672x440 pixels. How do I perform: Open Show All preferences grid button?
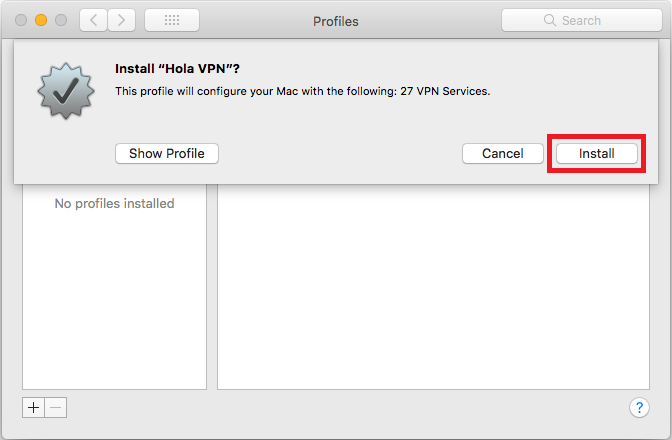tap(172, 20)
